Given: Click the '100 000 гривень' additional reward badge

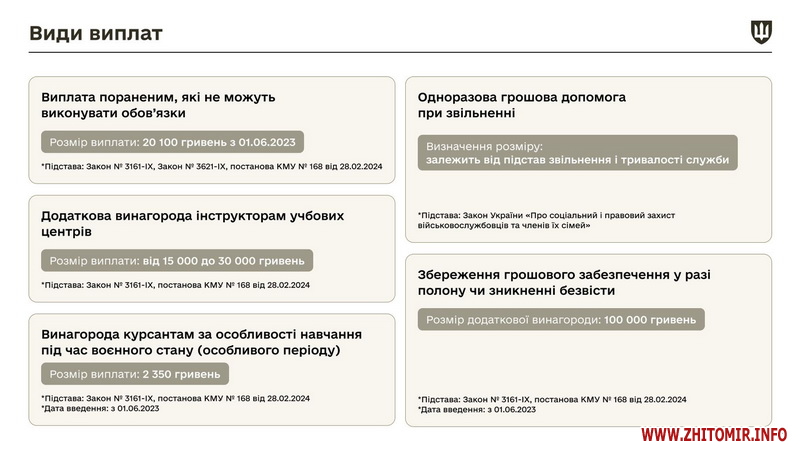Looking at the screenshot, I should coord(562,320).
